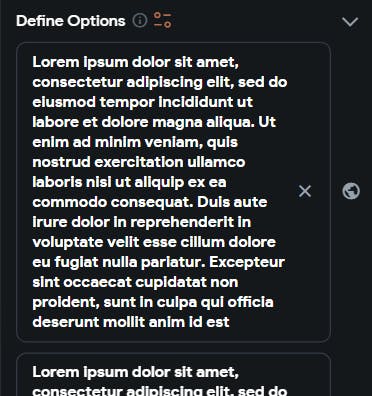Click the globe translation icon
The width and height of the screenshot is (372, 396).
tap(351, 191)
